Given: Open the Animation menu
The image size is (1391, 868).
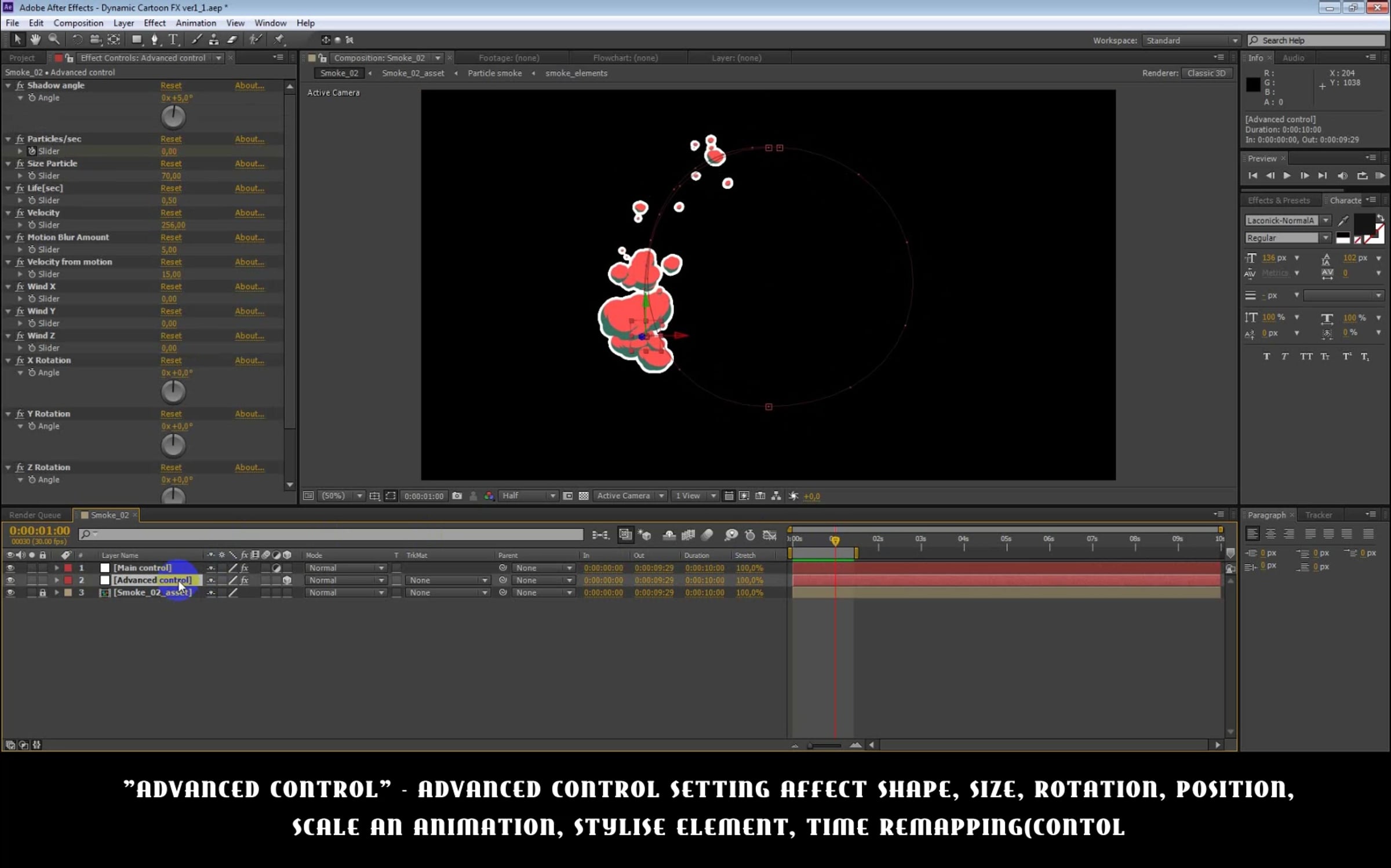Looking at the screenshot, I should click(195, 23).
